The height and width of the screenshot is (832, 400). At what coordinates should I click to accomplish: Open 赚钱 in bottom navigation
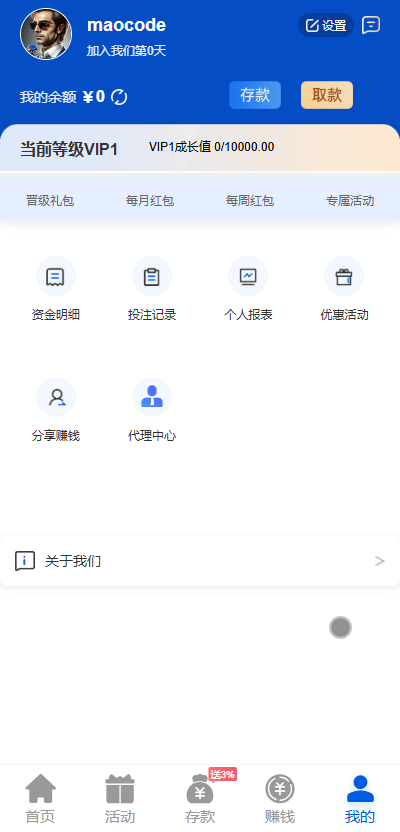[x=280, y=799]
